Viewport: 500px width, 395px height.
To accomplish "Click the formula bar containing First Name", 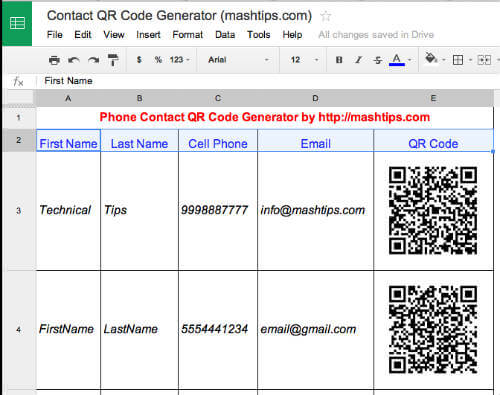I will coord(267,81).
